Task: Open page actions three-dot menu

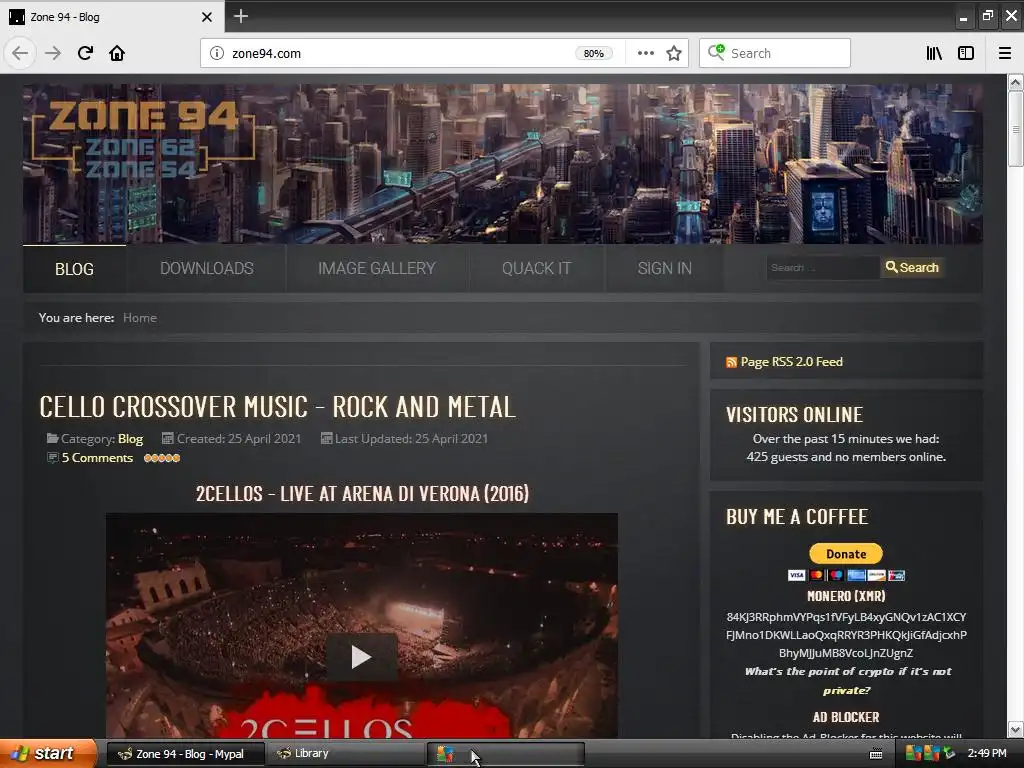Action: (x=645, y=53)
